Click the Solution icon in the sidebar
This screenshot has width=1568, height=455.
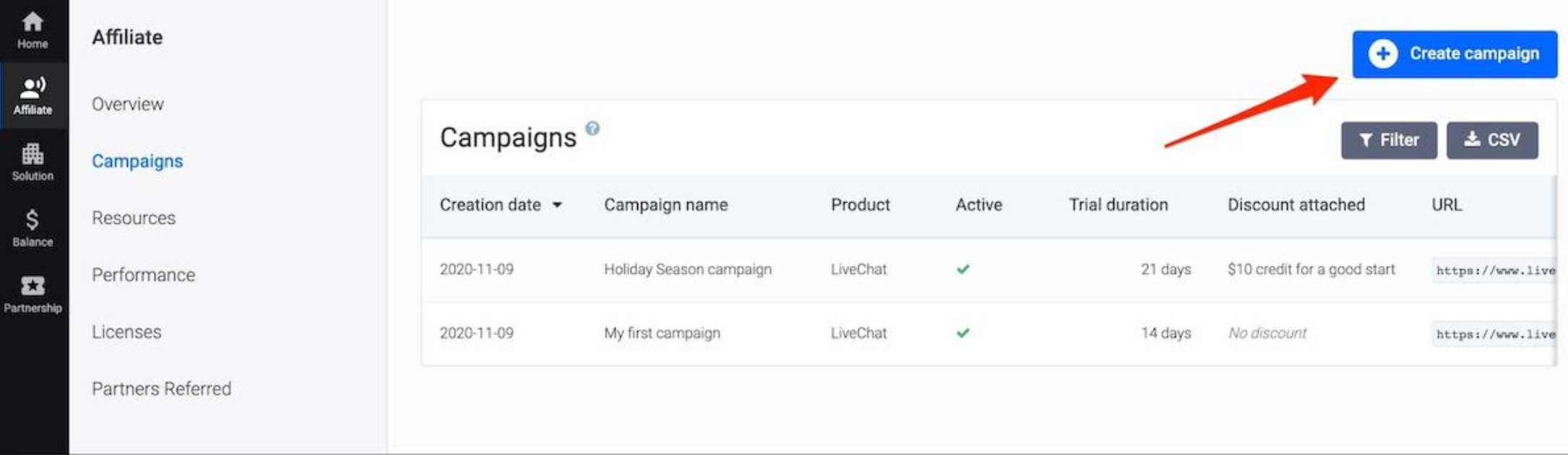(33, 160)
